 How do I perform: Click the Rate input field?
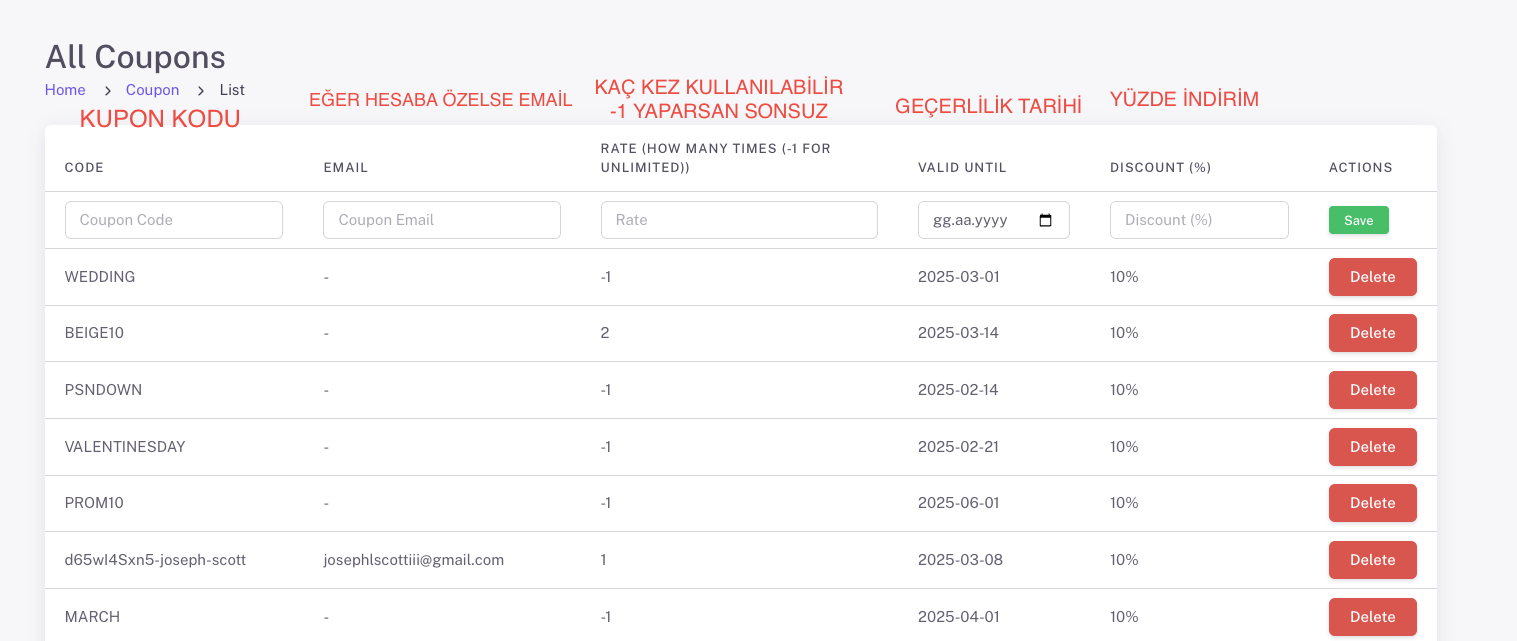tap(739, 219)
